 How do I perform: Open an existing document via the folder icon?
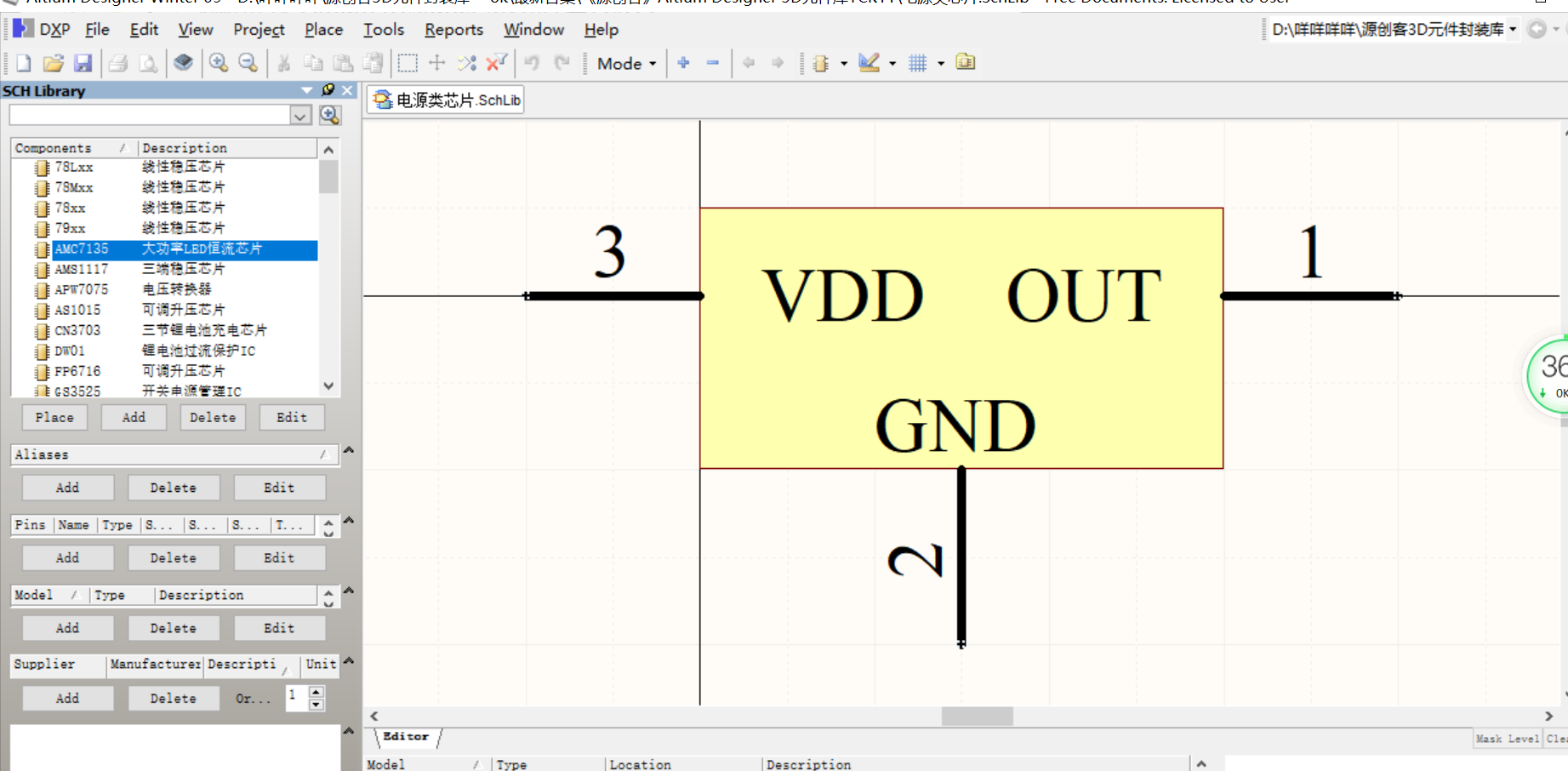click(53, 63)
